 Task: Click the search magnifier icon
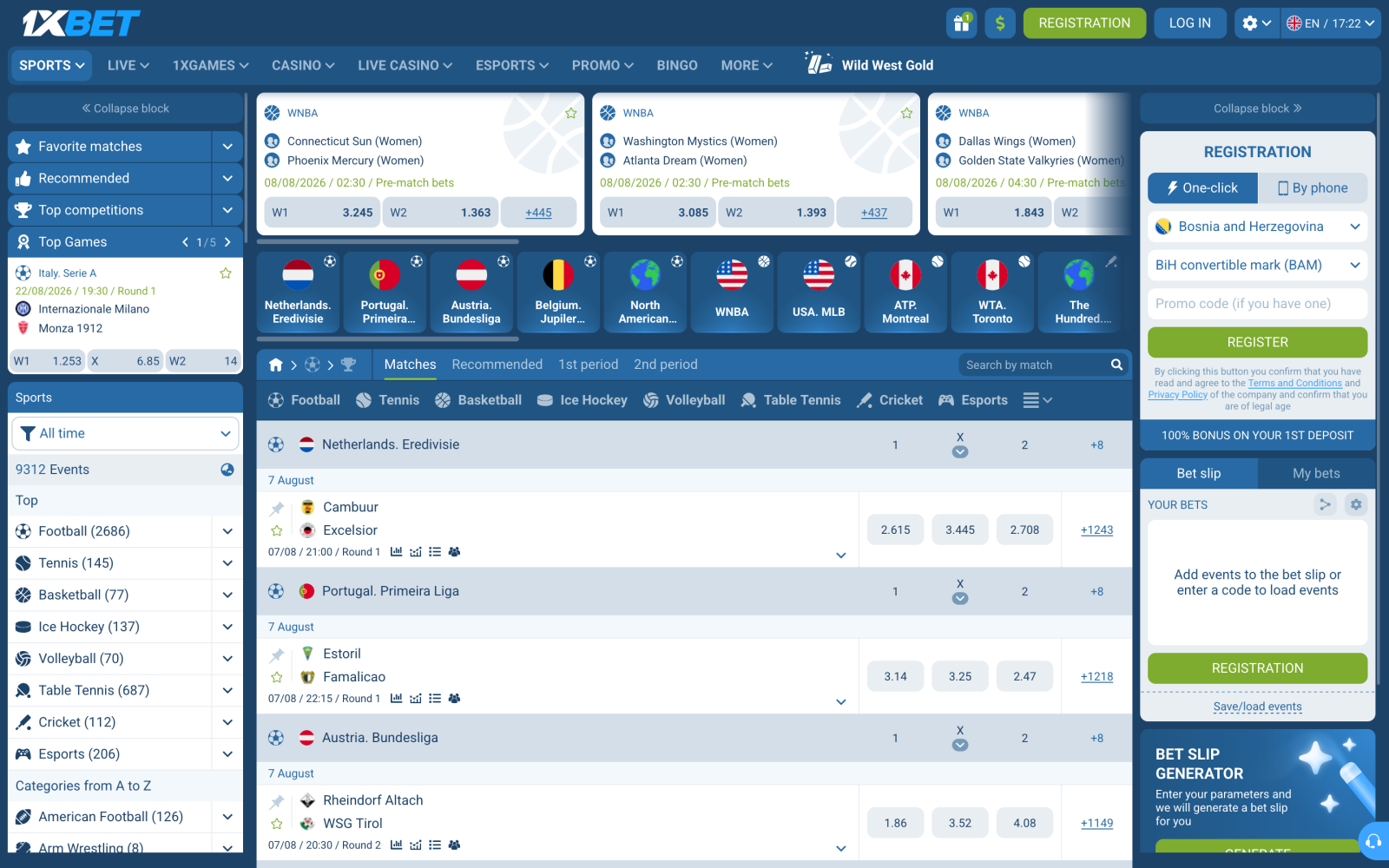tap(1116, 365)
